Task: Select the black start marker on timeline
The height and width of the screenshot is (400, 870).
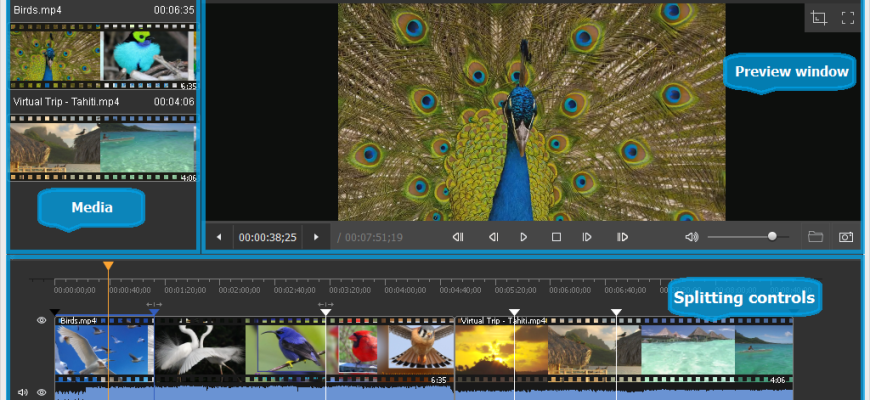Action: pyautogui.click(x=54, y=313)
